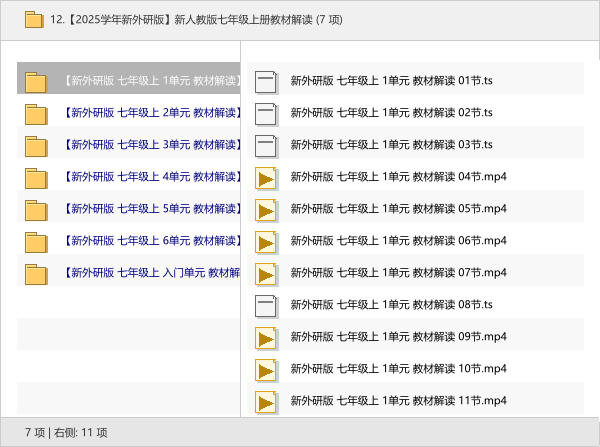The height and width of the screenshot is (447, 600).
Task: Select video 教材解读 07节.mp4
Action: pos(398,273)
